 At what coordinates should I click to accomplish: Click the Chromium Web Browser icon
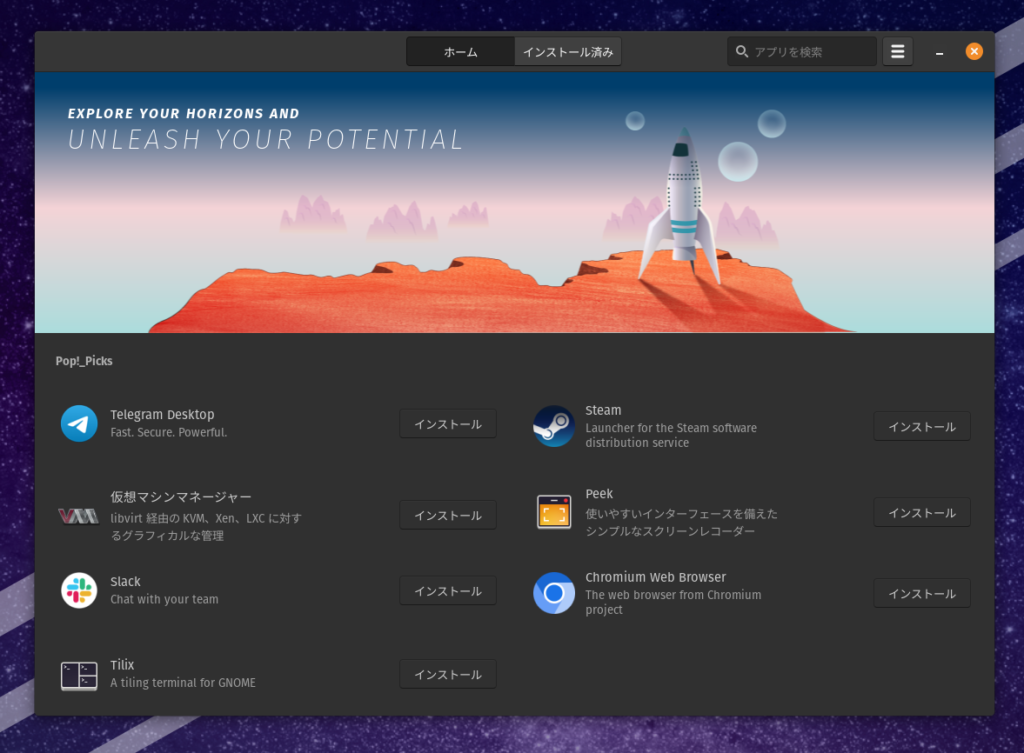click(x=553, y=593)
